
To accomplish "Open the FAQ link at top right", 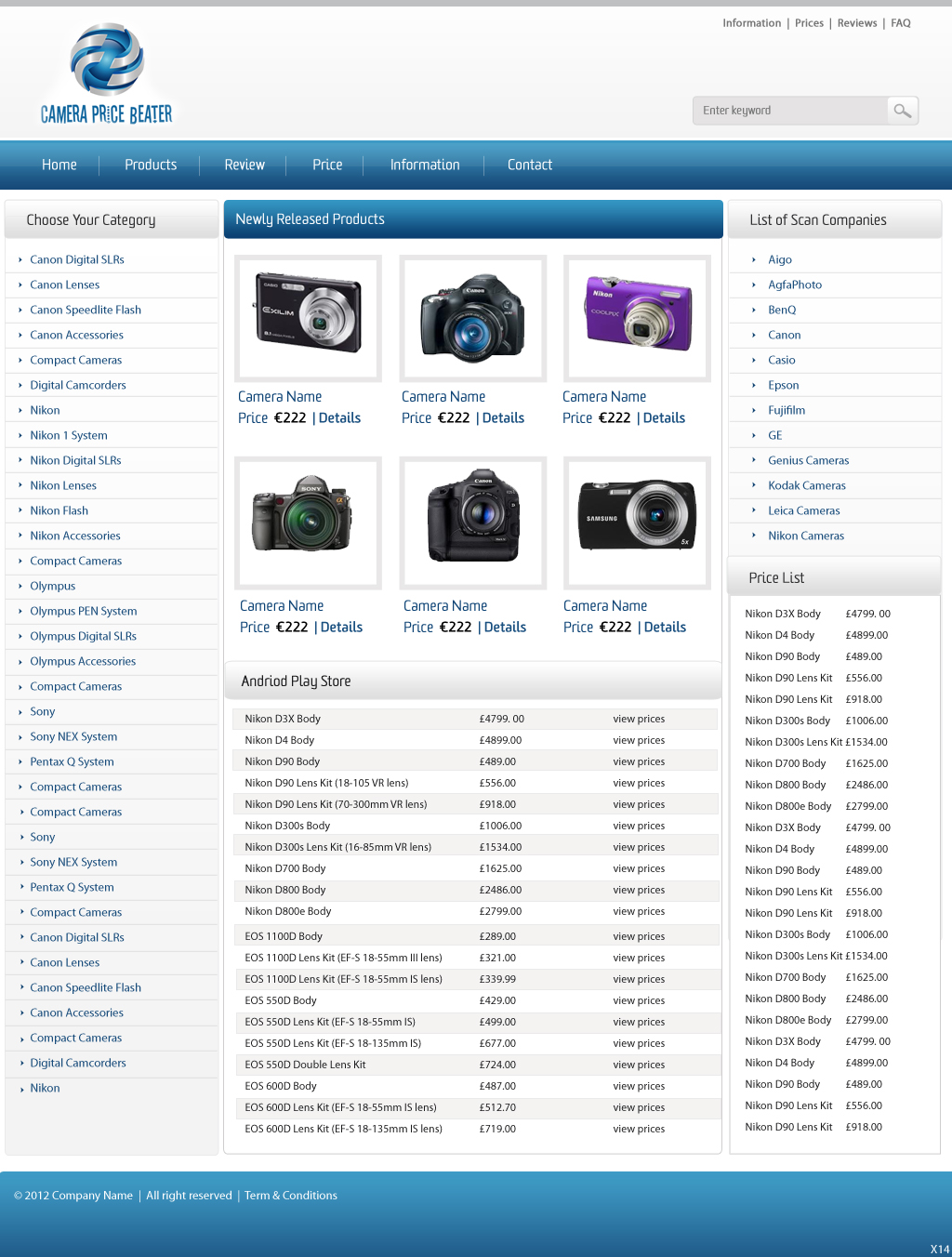I will 900,22.
